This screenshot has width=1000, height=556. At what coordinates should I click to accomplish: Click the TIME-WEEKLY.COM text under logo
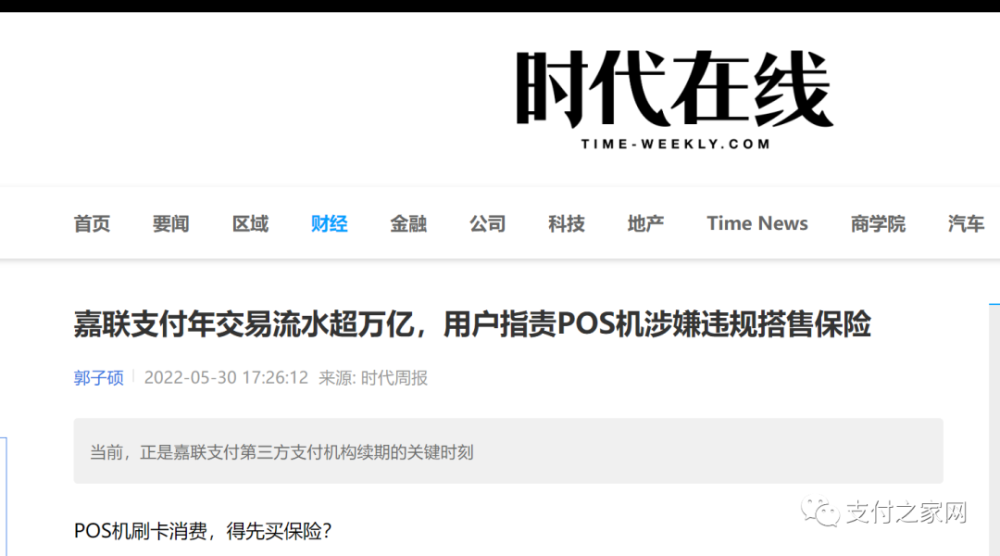click(675, 144)
